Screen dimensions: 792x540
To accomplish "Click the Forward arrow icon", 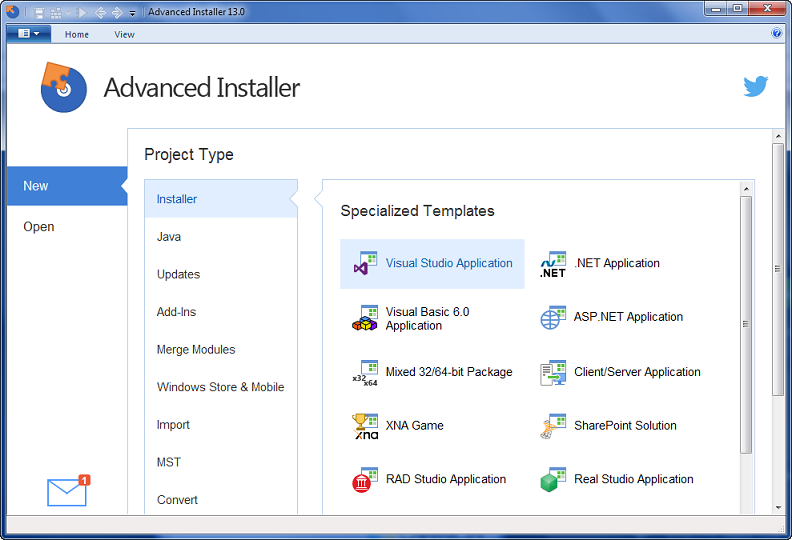I will coord(117,12).
